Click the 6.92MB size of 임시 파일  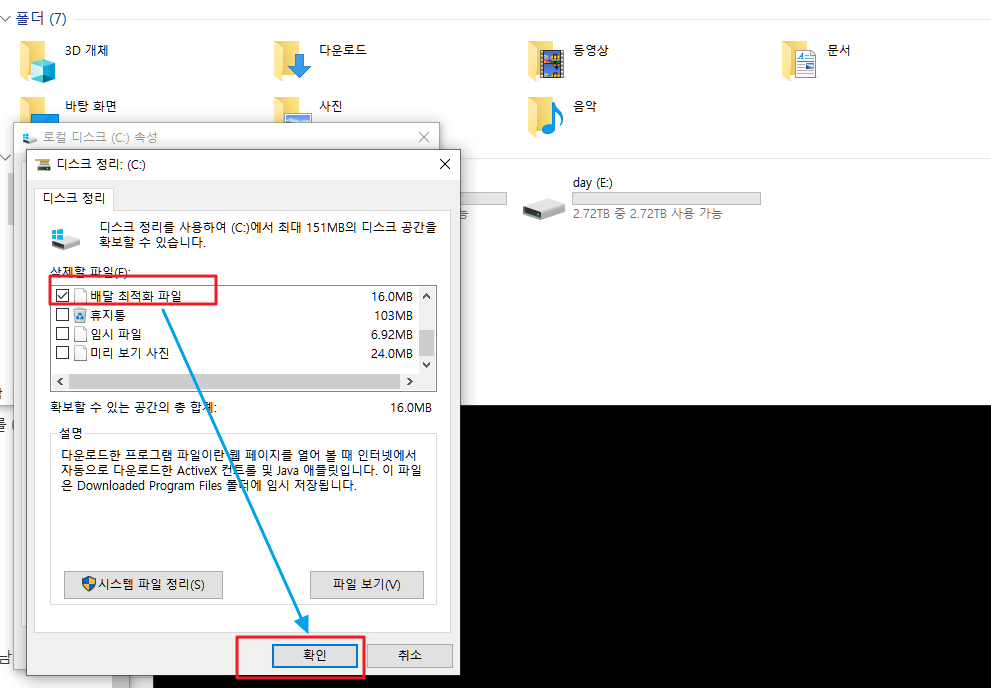point(392,334)
